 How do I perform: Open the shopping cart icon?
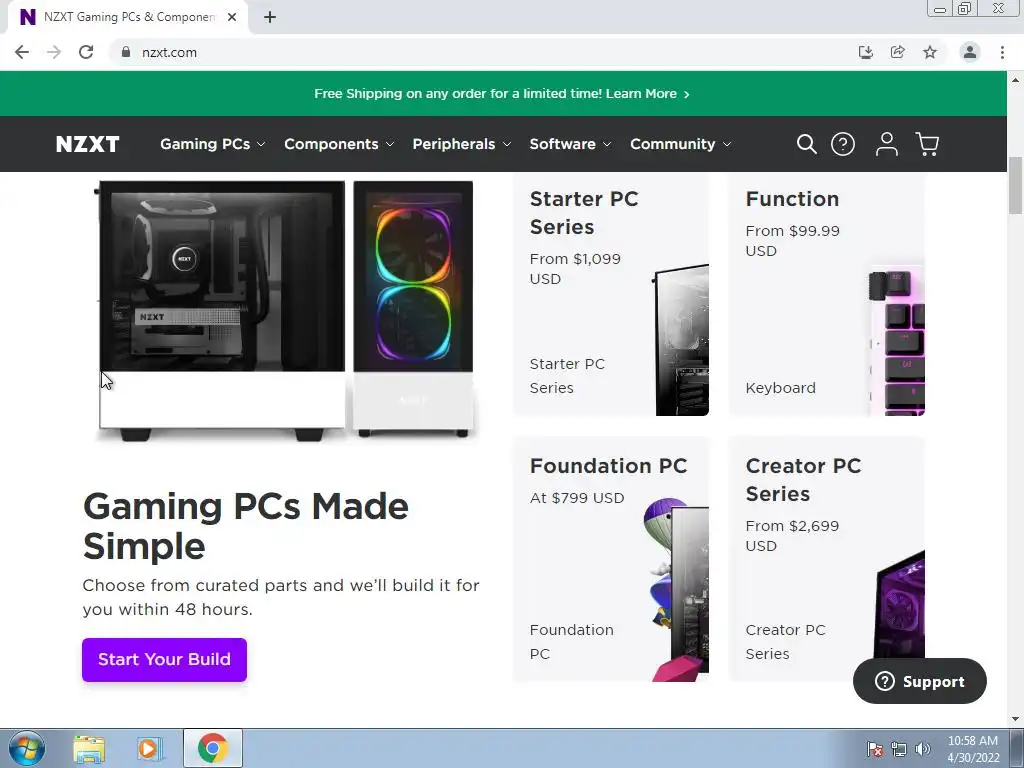click(x=927, y=144)
